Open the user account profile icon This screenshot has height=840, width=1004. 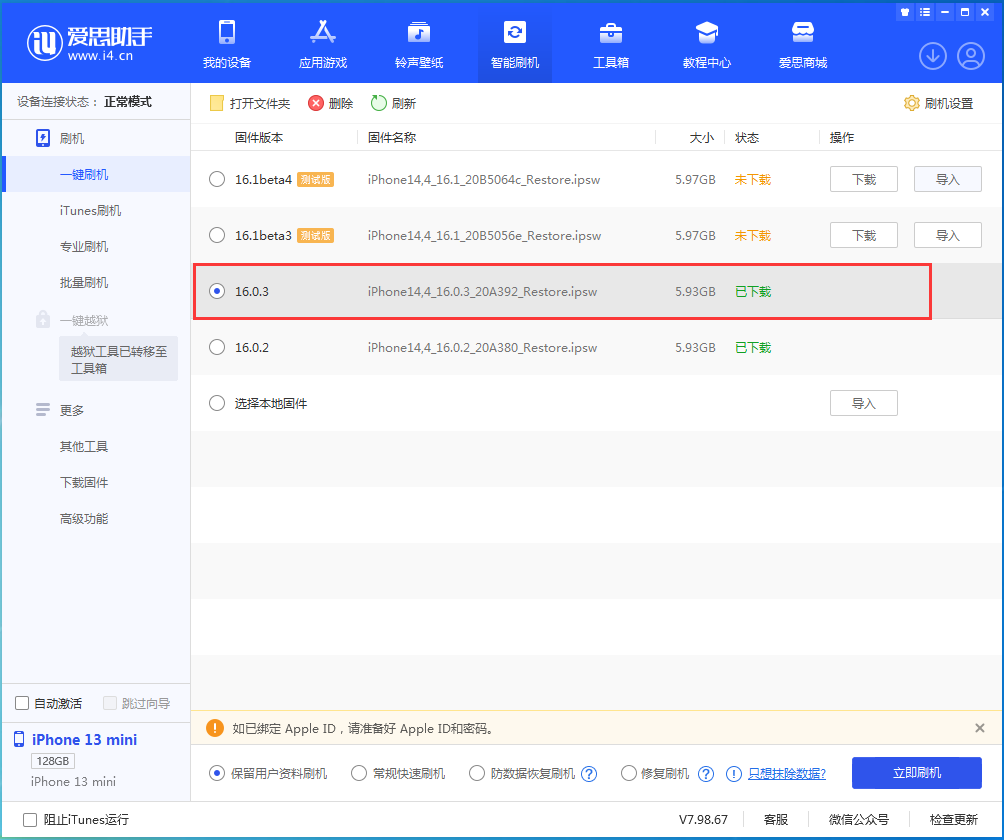[x=971, y=56]
